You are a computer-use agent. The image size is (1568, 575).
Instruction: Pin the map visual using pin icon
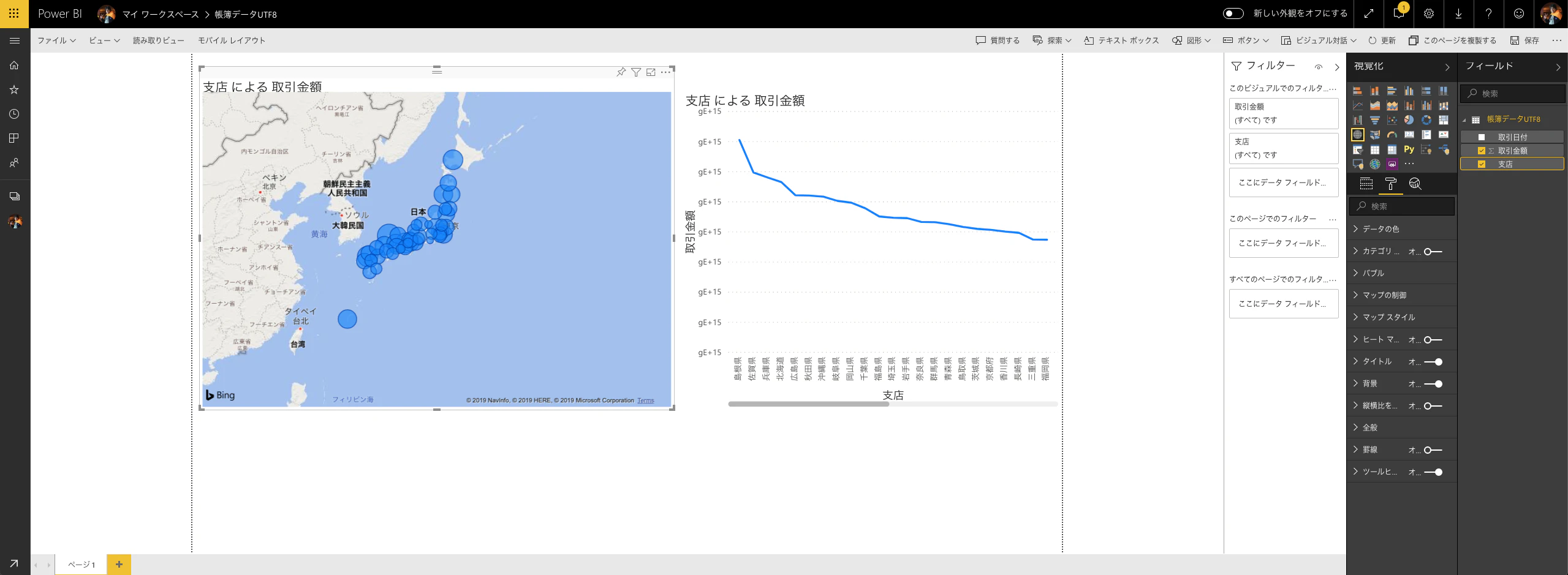pyautogui.click(x=621, y=72)
